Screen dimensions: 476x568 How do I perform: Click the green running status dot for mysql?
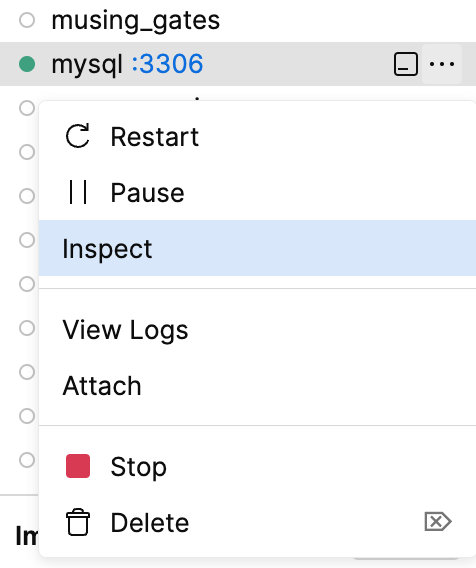pos(27,64)
